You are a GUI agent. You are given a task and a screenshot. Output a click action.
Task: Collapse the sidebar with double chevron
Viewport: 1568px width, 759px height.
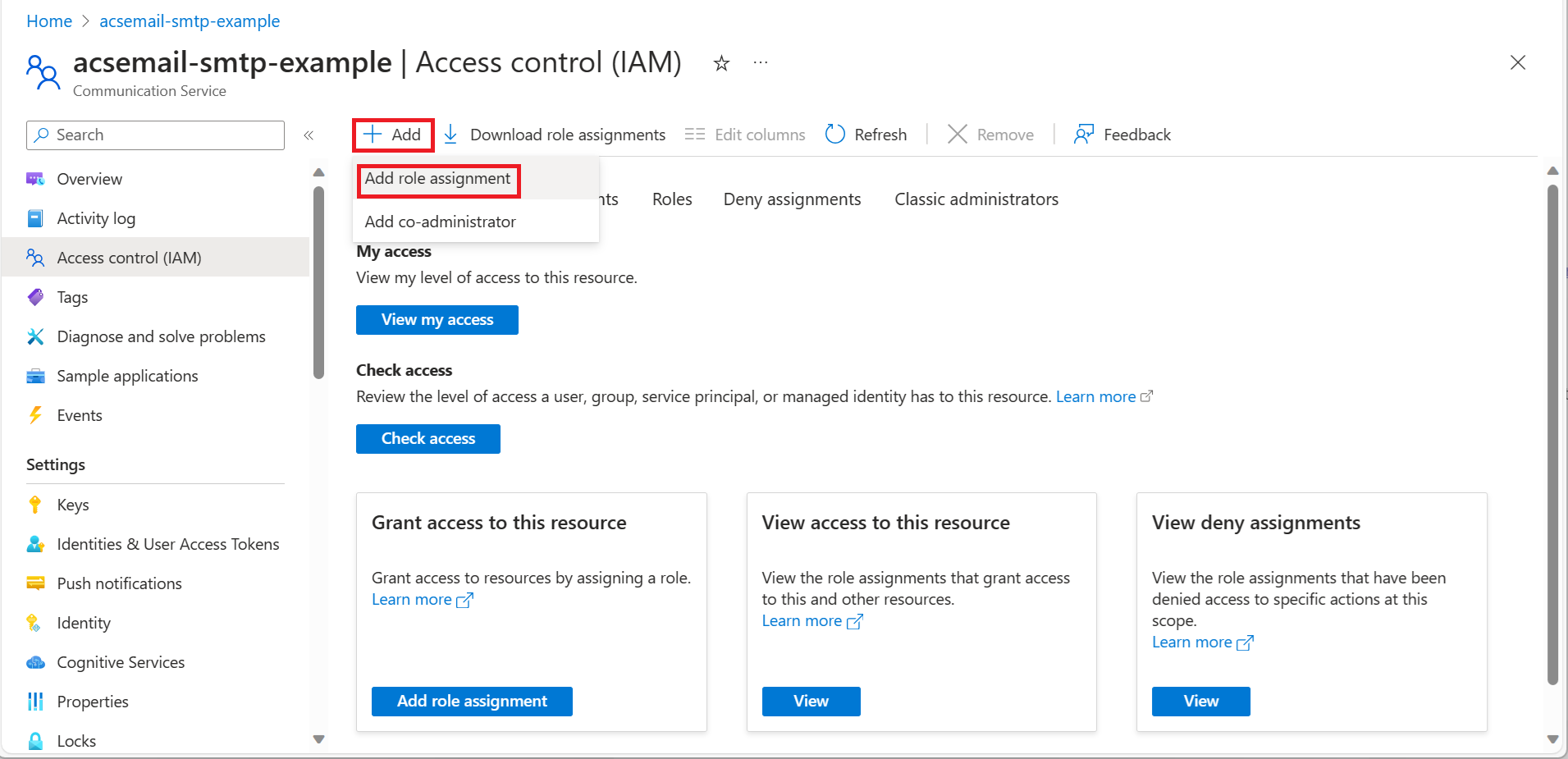click(x=309, y=135)
